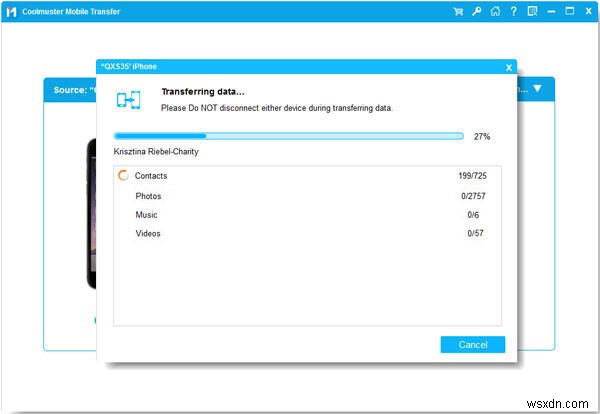Click the Coolmuster app logo
This screenshot has width=600, height=414.
click(x=11, y=11)
